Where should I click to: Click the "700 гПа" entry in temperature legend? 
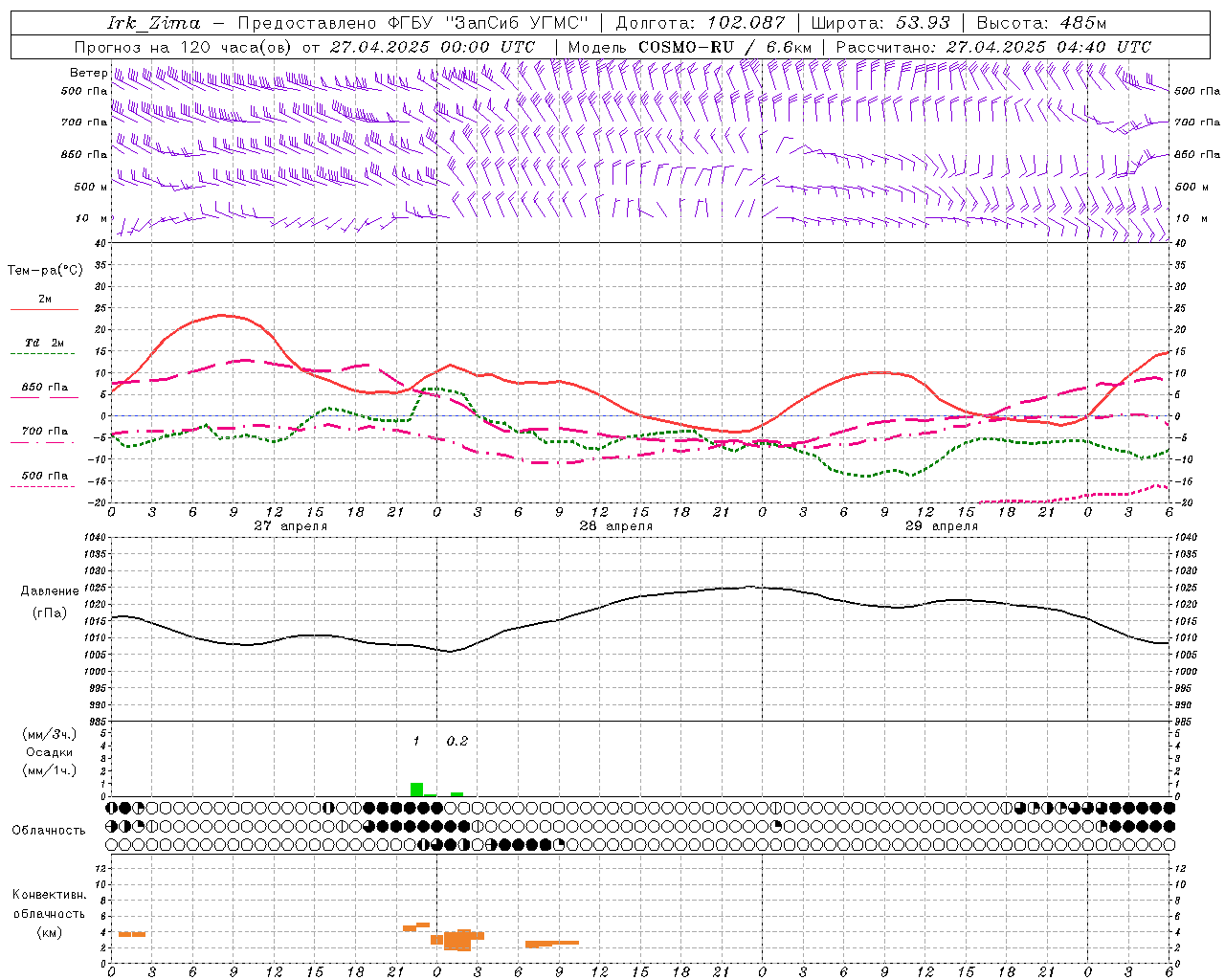45,432
